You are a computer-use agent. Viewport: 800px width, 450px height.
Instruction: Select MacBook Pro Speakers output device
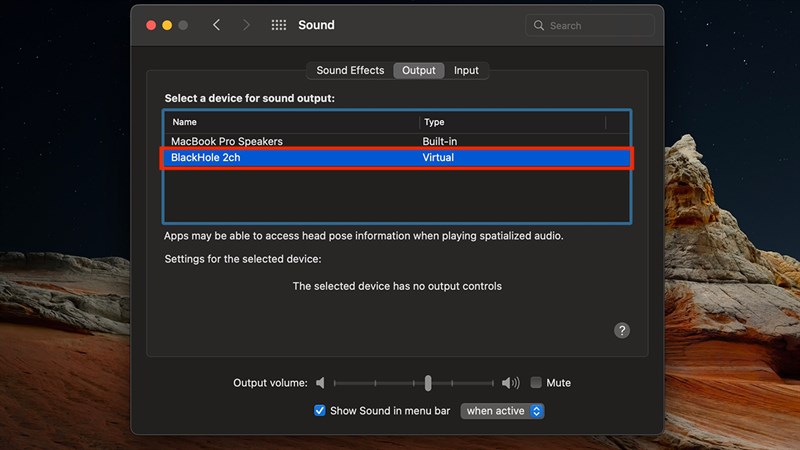point(227,142)
